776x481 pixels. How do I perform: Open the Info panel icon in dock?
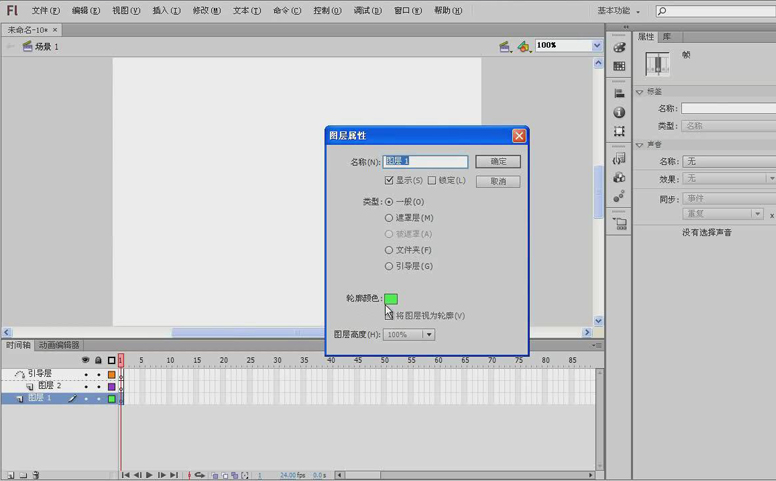pos(619,112)
